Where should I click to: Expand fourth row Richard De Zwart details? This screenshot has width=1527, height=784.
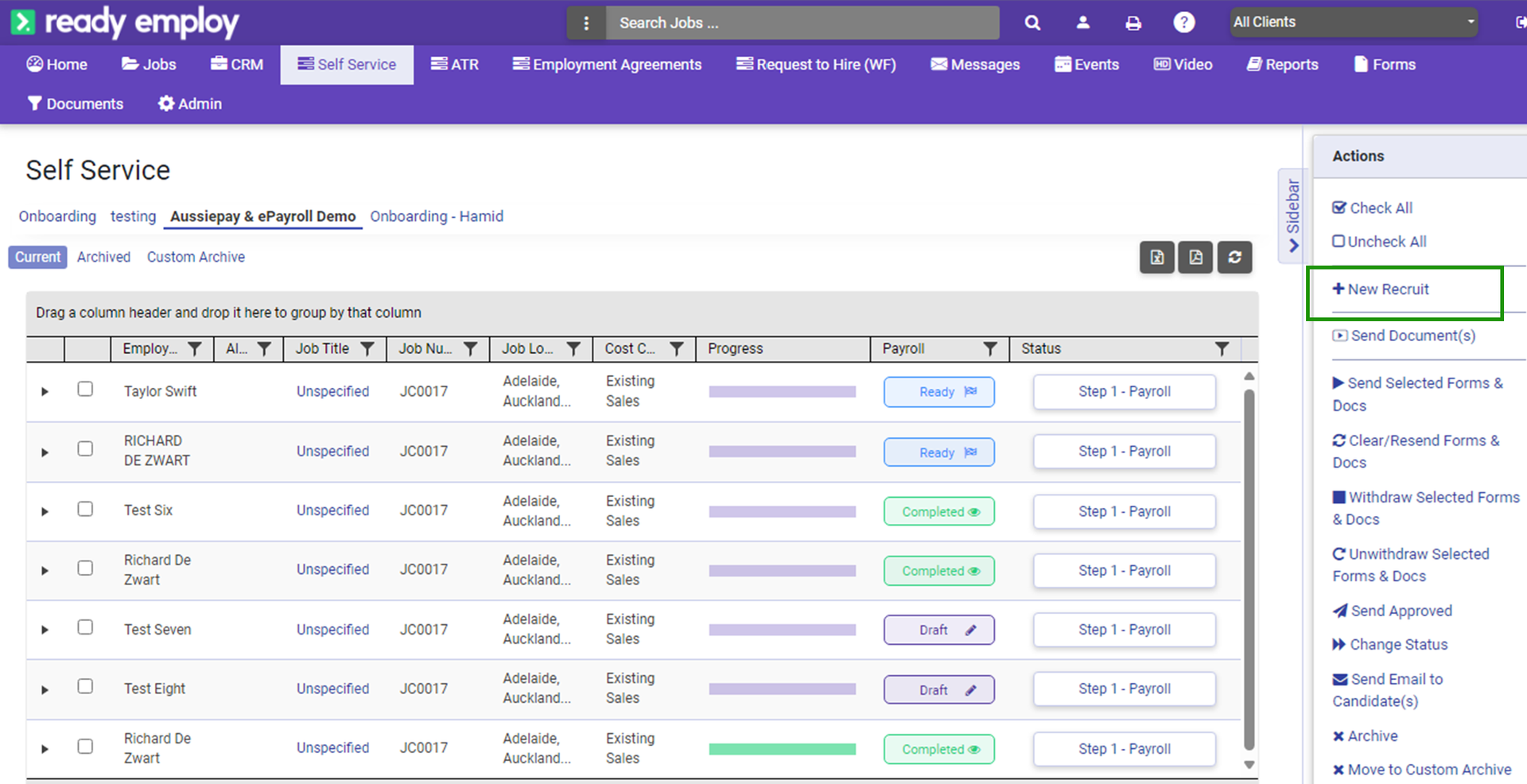coord(45,570)
